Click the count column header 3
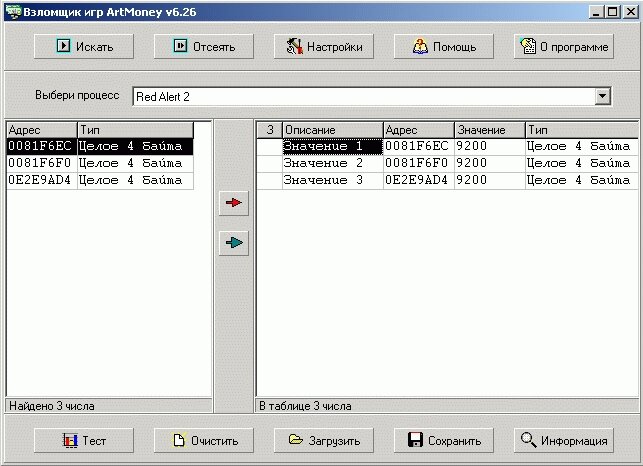 (269, 130)
